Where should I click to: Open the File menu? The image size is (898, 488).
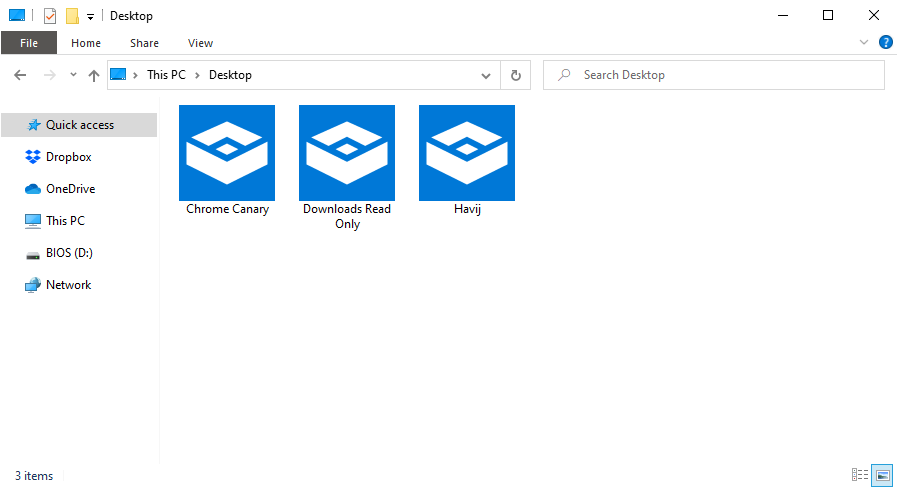click(x=29, y=43)
